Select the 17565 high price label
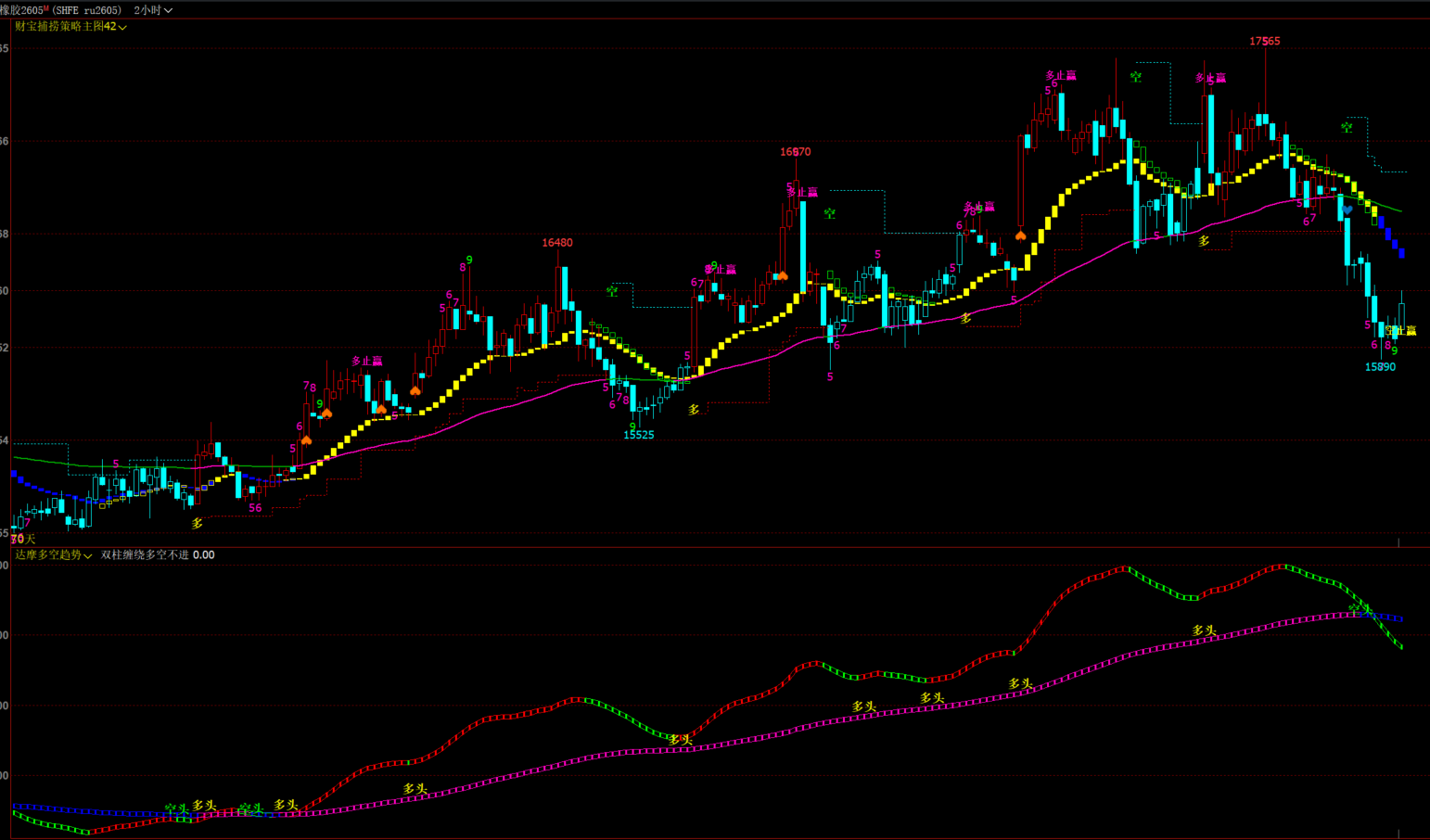Image resolution: width=1430 pixels, height=840 pixels. [1264, 41]
